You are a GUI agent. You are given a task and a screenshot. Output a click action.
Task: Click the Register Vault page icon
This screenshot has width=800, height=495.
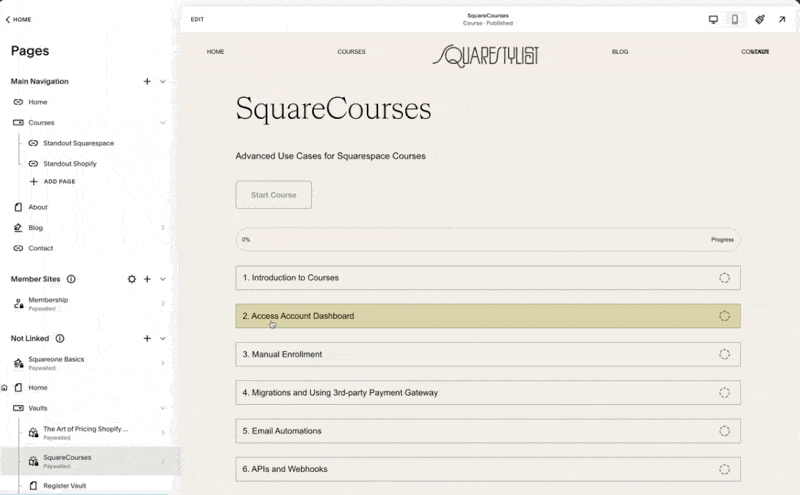[x=33, y=486]
